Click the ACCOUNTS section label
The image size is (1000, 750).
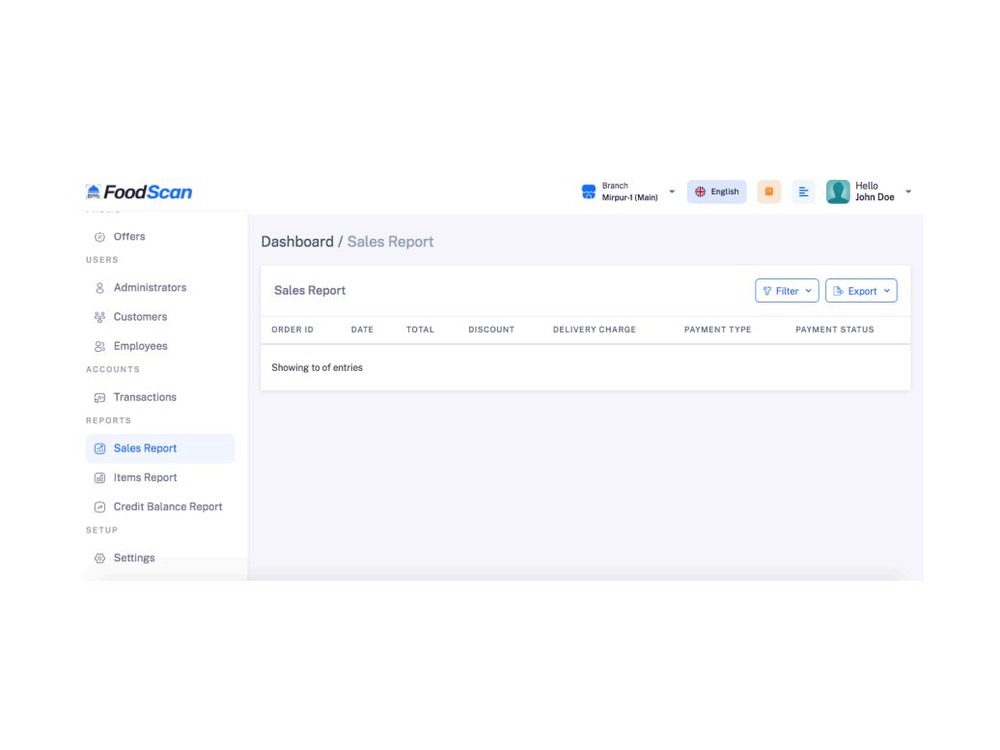click(x=113, y=369)
